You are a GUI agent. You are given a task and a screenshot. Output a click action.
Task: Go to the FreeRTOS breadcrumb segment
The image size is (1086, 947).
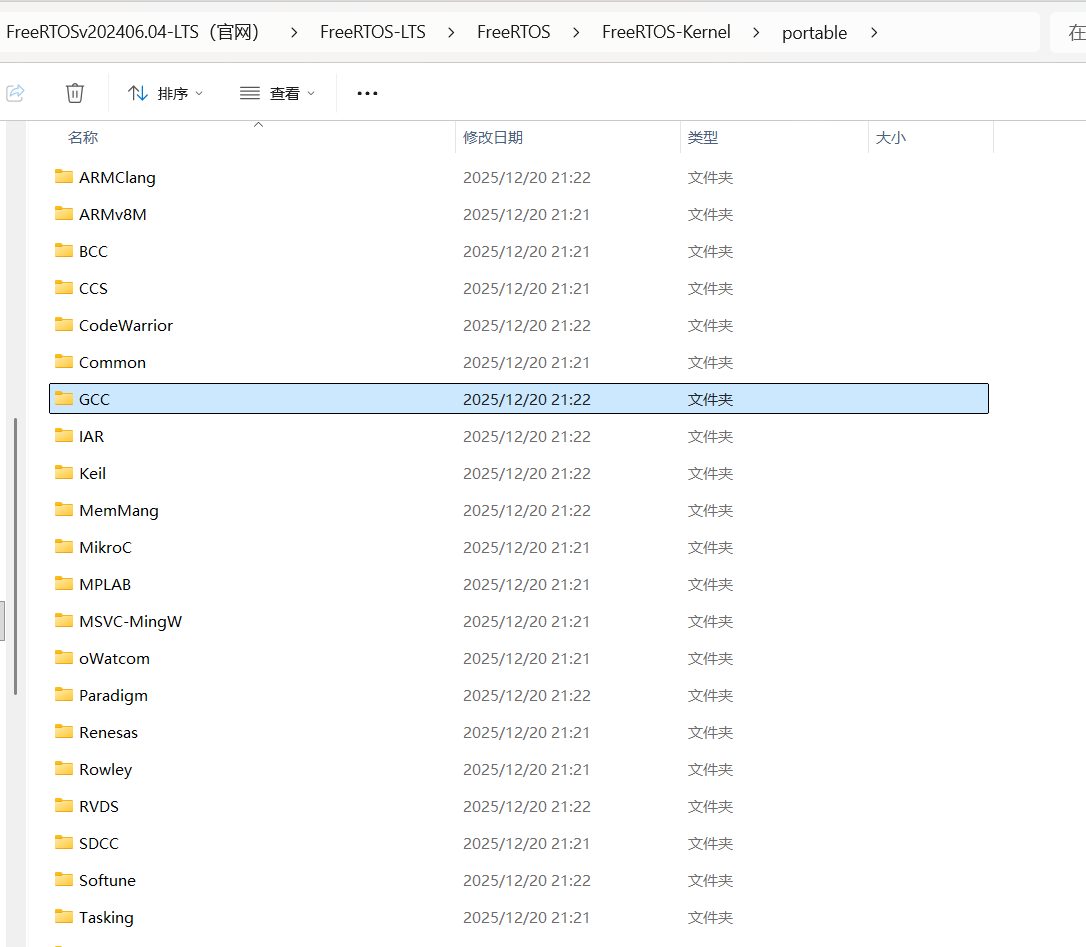tap(513, 33)
